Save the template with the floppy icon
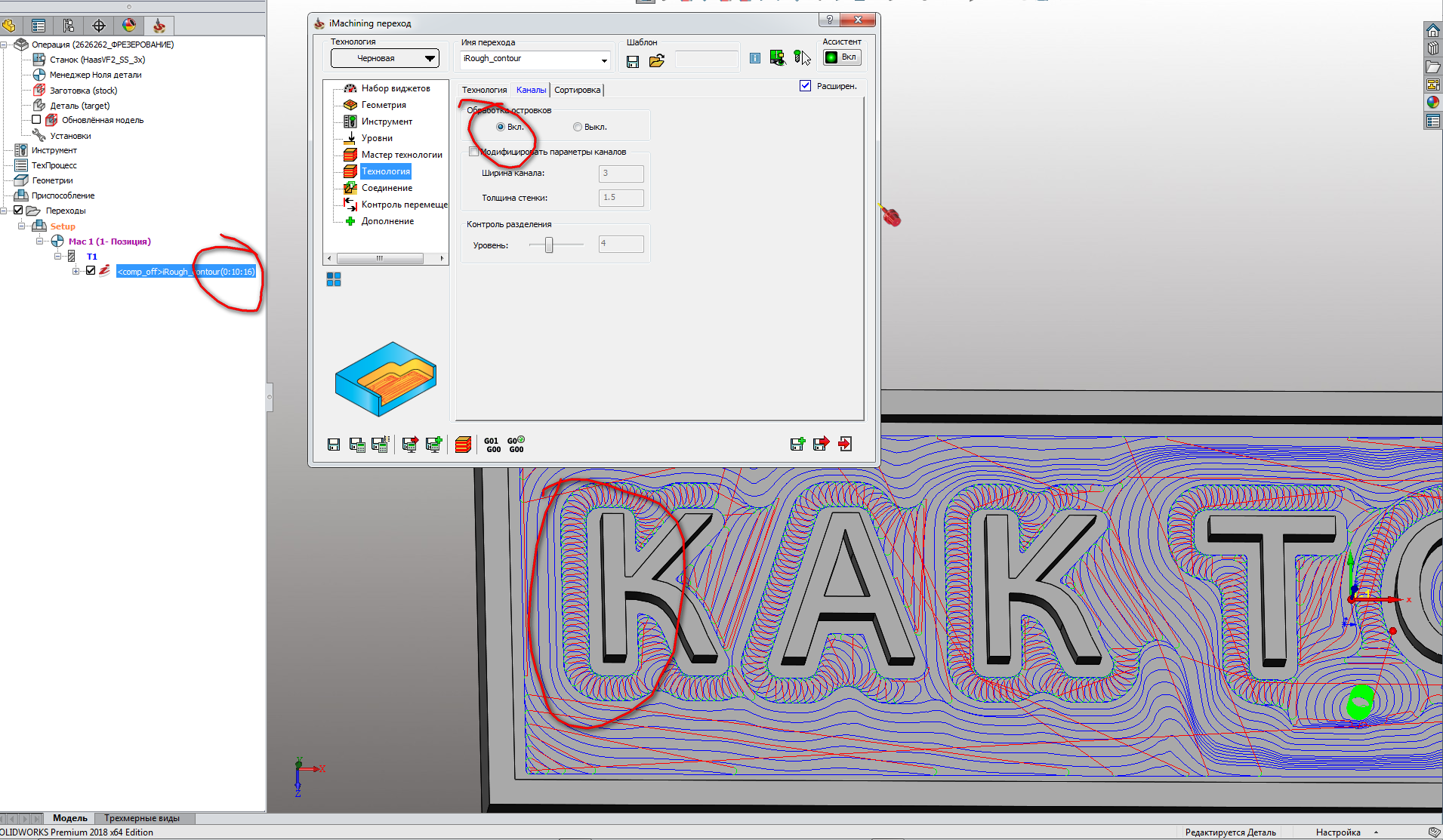This screenshot has height=840, width=1443. 633,60
